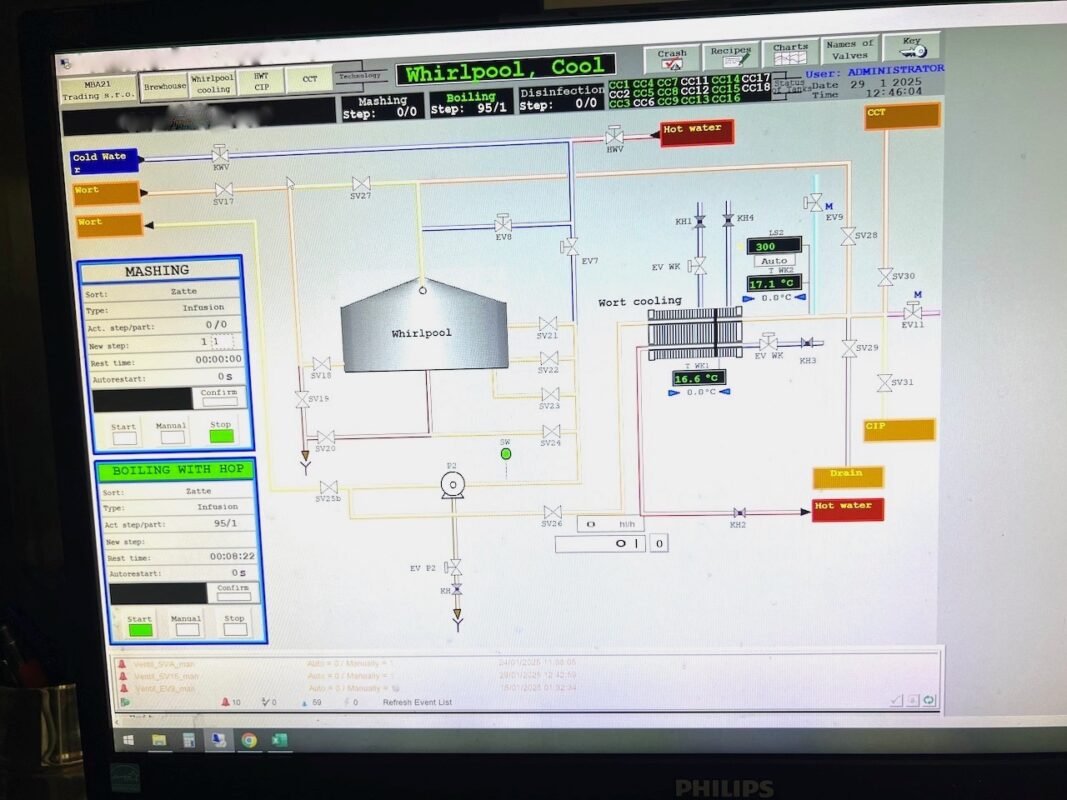The width and height of the screenshot is (1067, 800).
Task: Open the Technology tab
Action: (360, 76)
